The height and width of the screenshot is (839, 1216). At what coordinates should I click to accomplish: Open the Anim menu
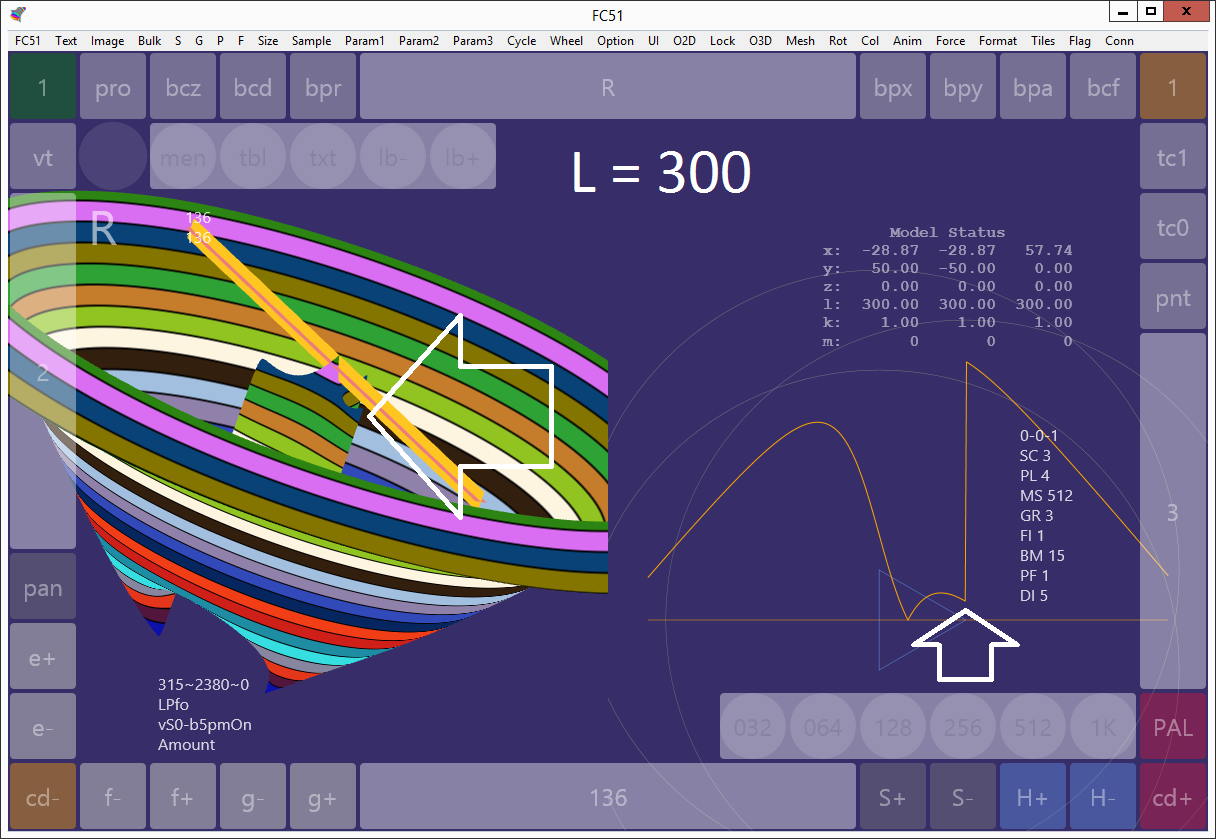coord(908,41)
